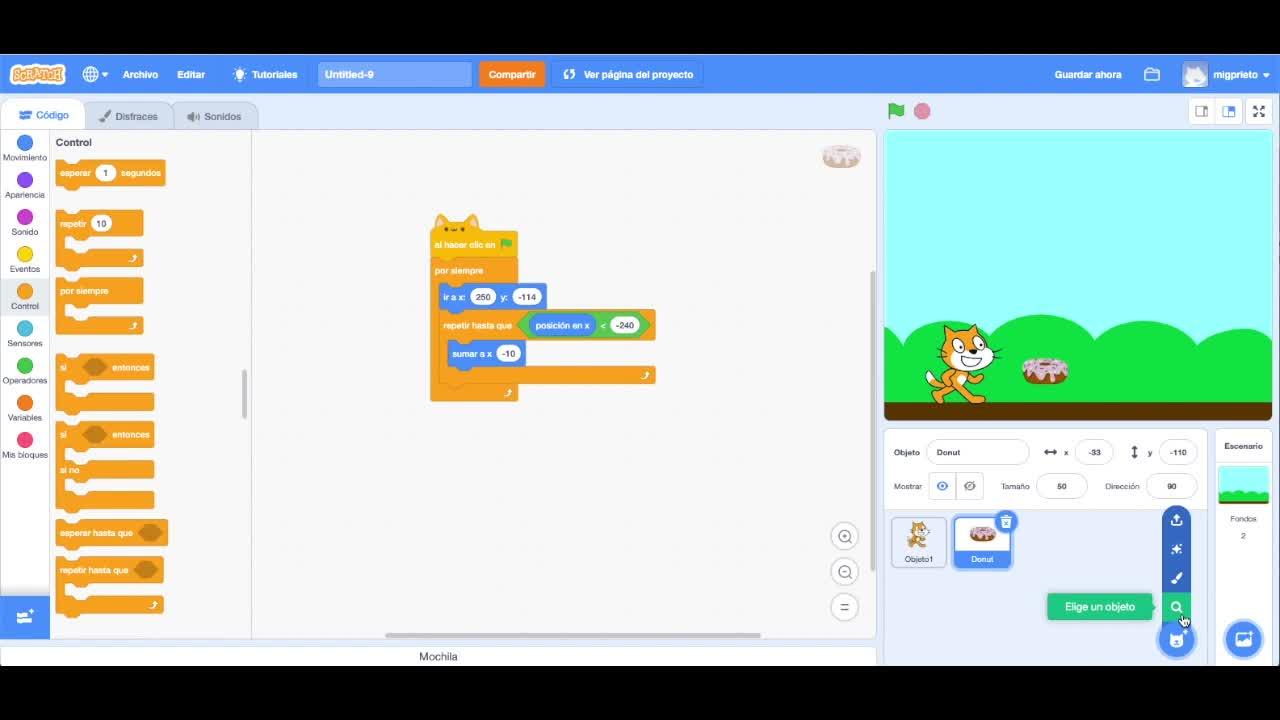Click the -10 value in sumar a x block

[508, 354]
